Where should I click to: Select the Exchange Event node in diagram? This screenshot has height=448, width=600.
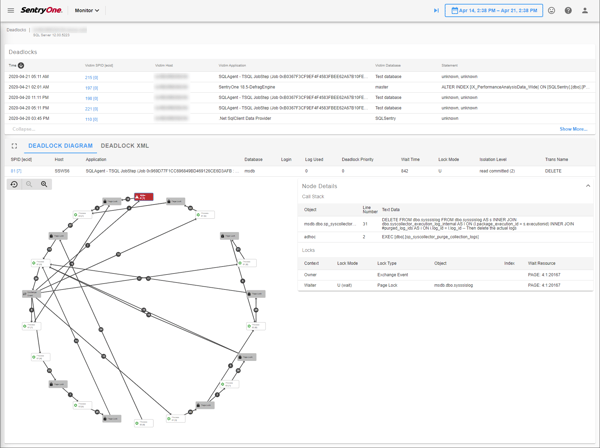coord(31,294)
